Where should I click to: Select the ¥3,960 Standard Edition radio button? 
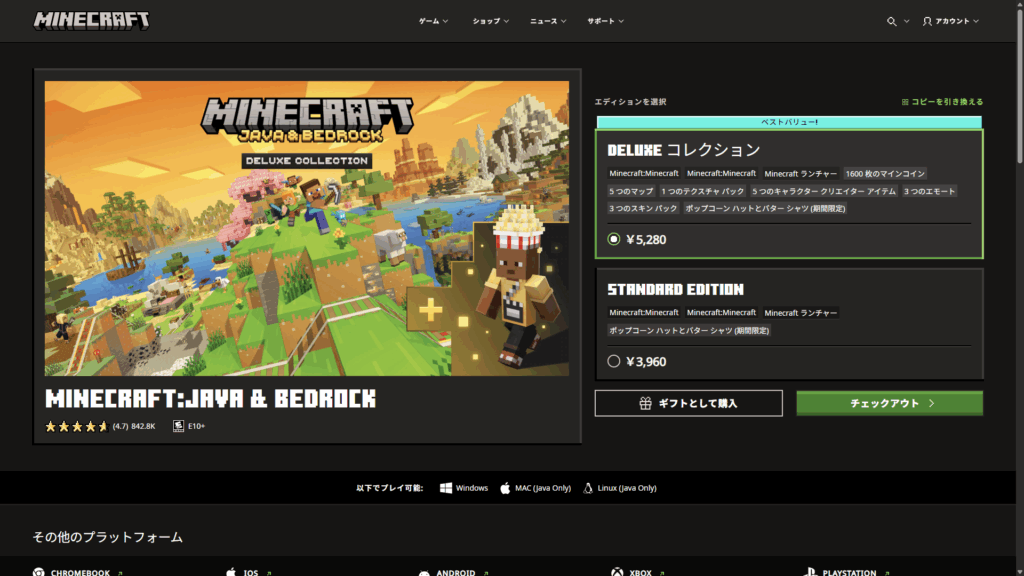pyautogui.click(x=614, y=361)
